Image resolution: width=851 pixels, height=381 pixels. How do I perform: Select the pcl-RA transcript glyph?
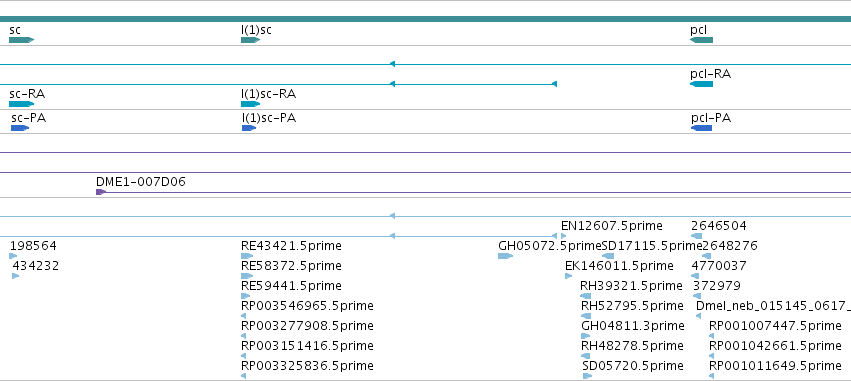pos(701,84)
